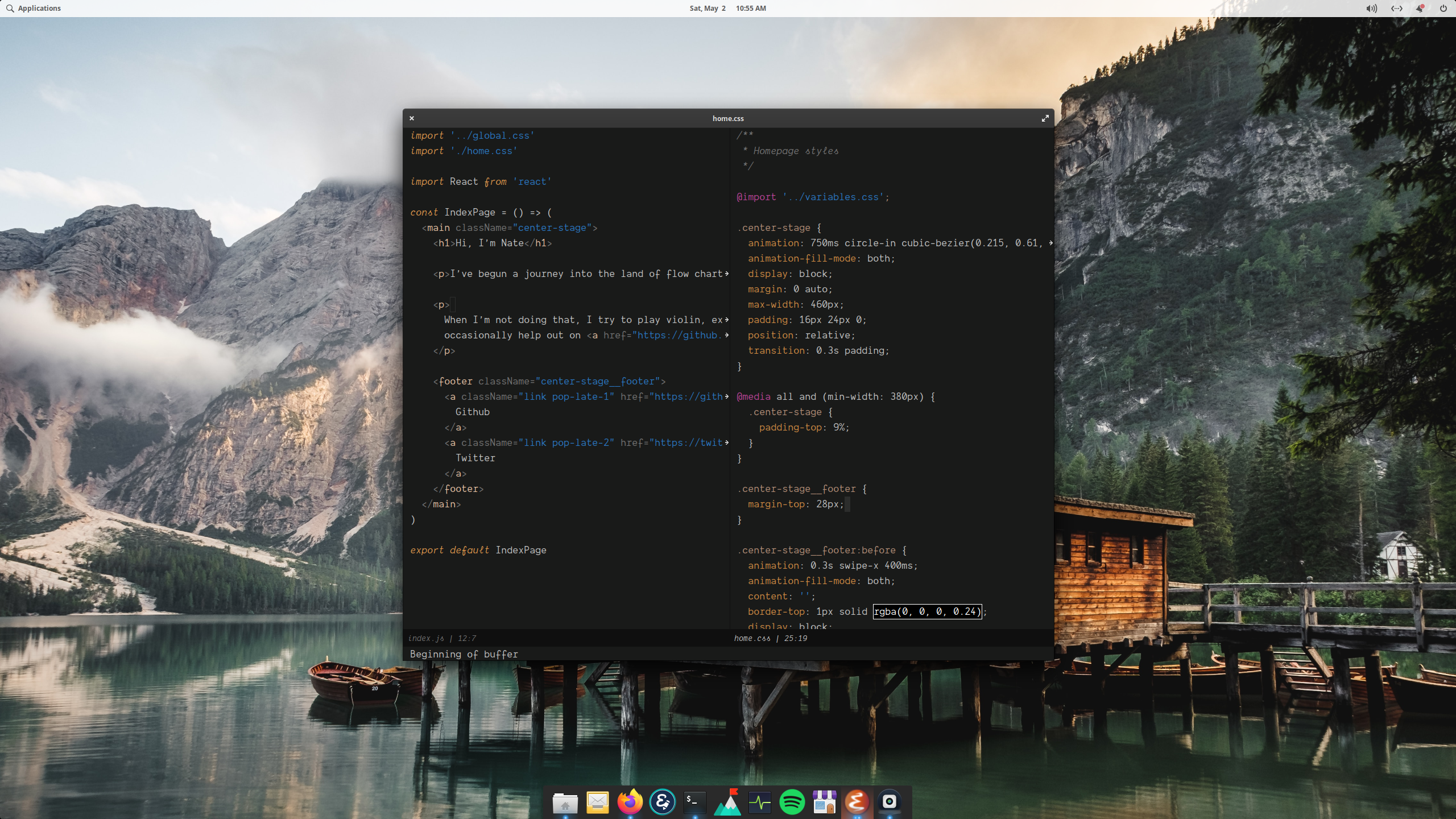Open the volume indicator in top panel
1456x819 pixels.
click(x=1371, y=9)
